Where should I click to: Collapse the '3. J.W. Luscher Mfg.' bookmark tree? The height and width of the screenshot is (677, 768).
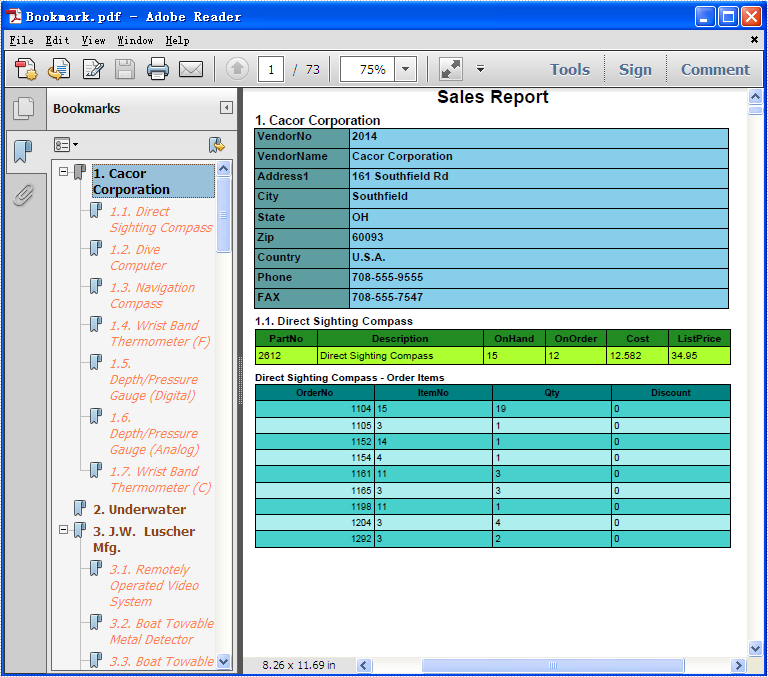coord(63,530)
